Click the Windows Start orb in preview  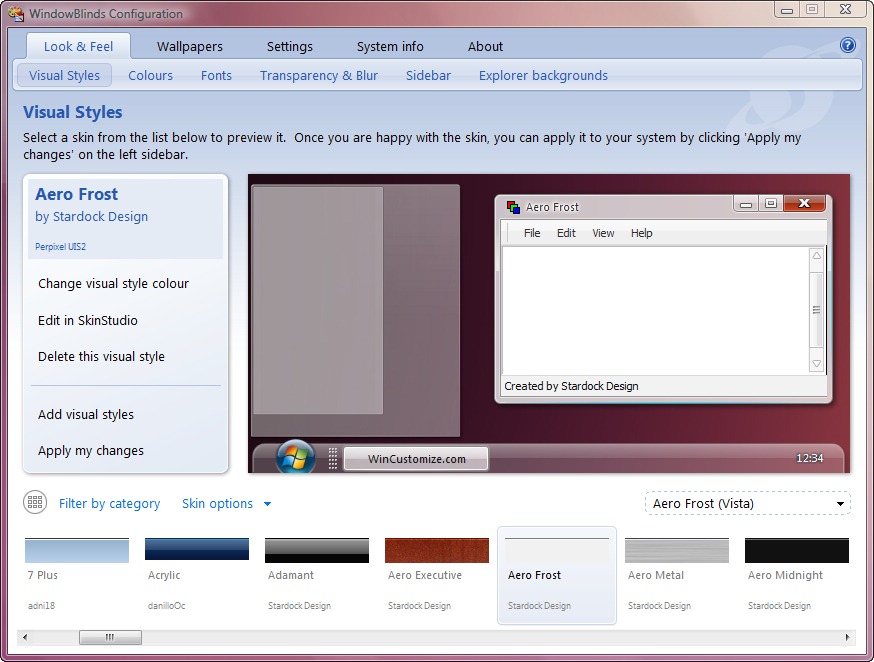point(295,458)
